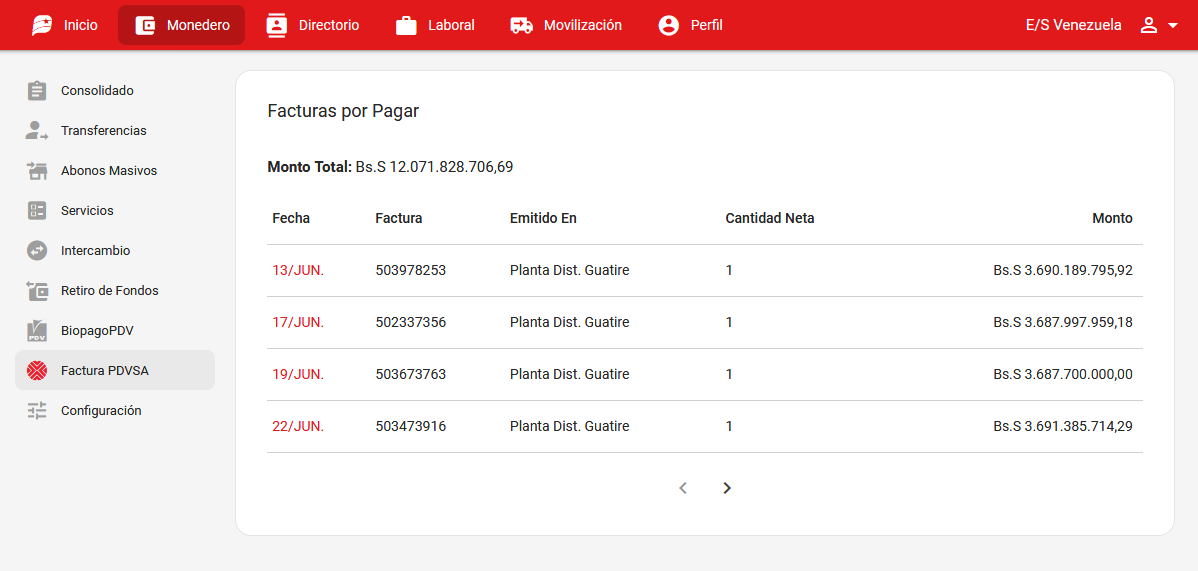Click the Emitido En column header
This screenshot has width=1198, height=571.
[543, 219]
